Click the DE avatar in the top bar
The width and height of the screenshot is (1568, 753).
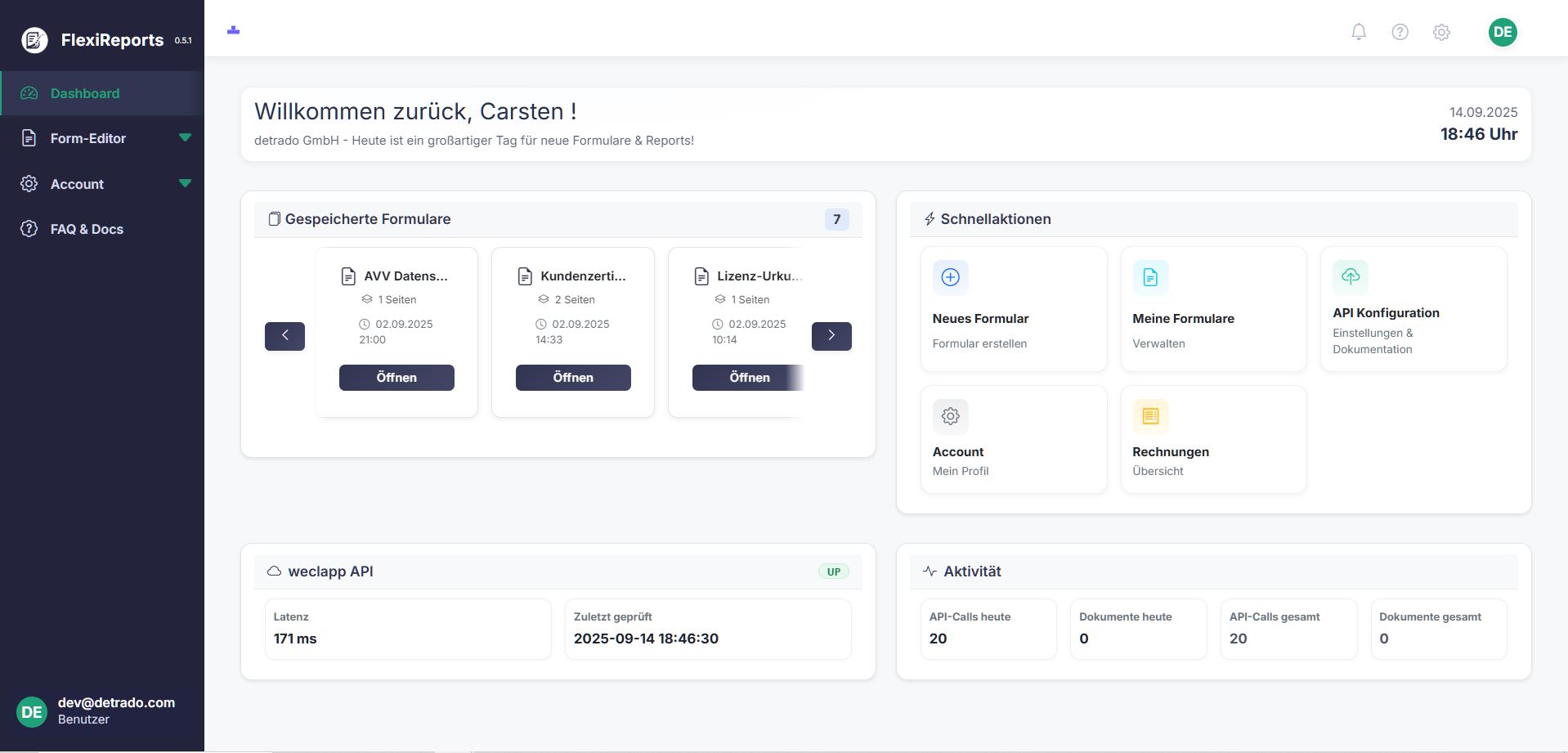1503,32
